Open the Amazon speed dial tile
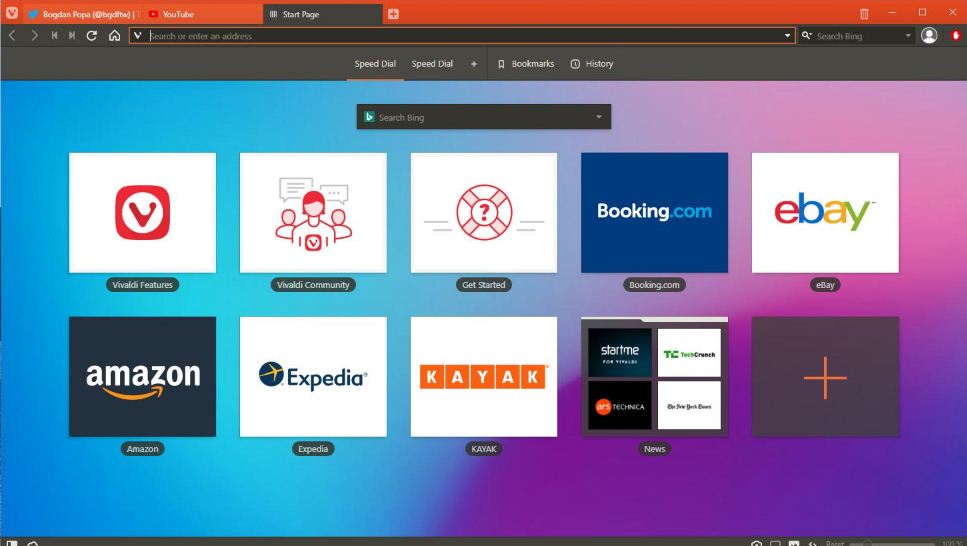Image resolution: width=967 pixels, height=546 pixels. pyautogui.click(x=142, y=377)
